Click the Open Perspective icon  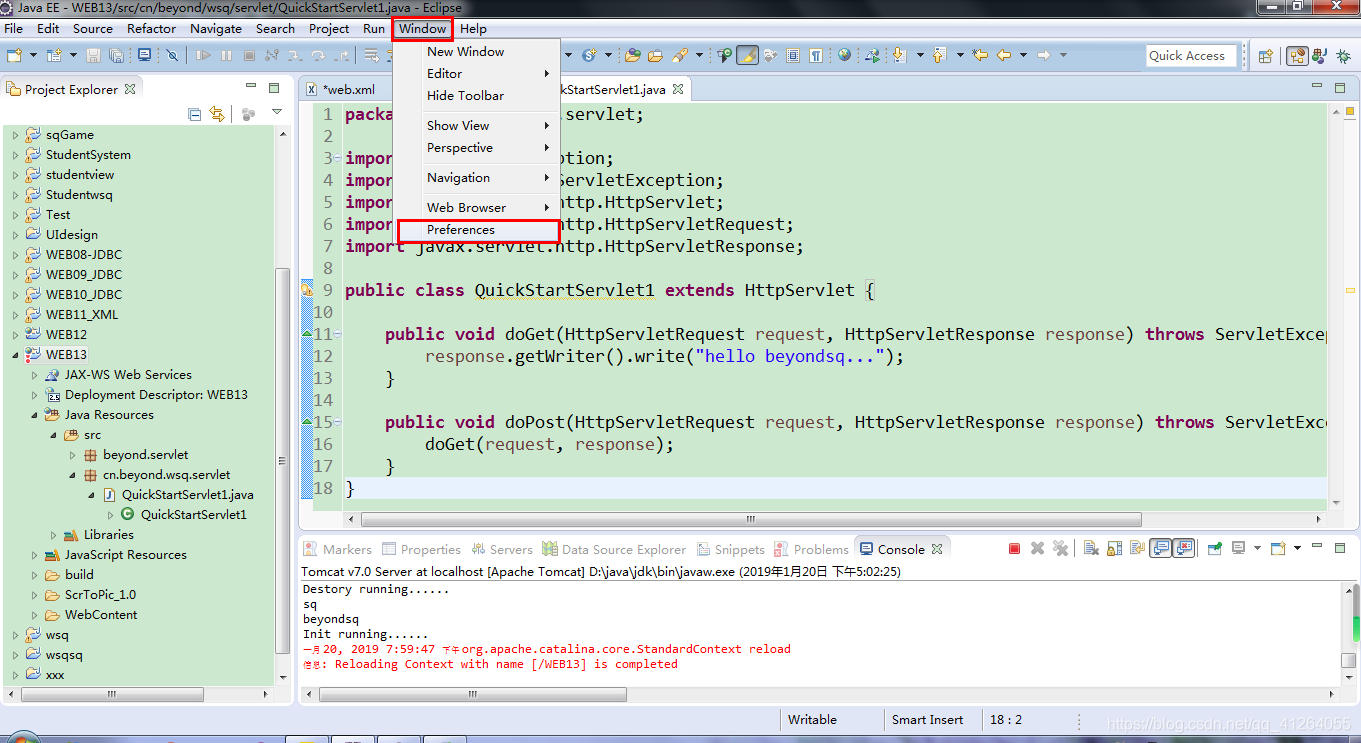tap(1265, 56)
